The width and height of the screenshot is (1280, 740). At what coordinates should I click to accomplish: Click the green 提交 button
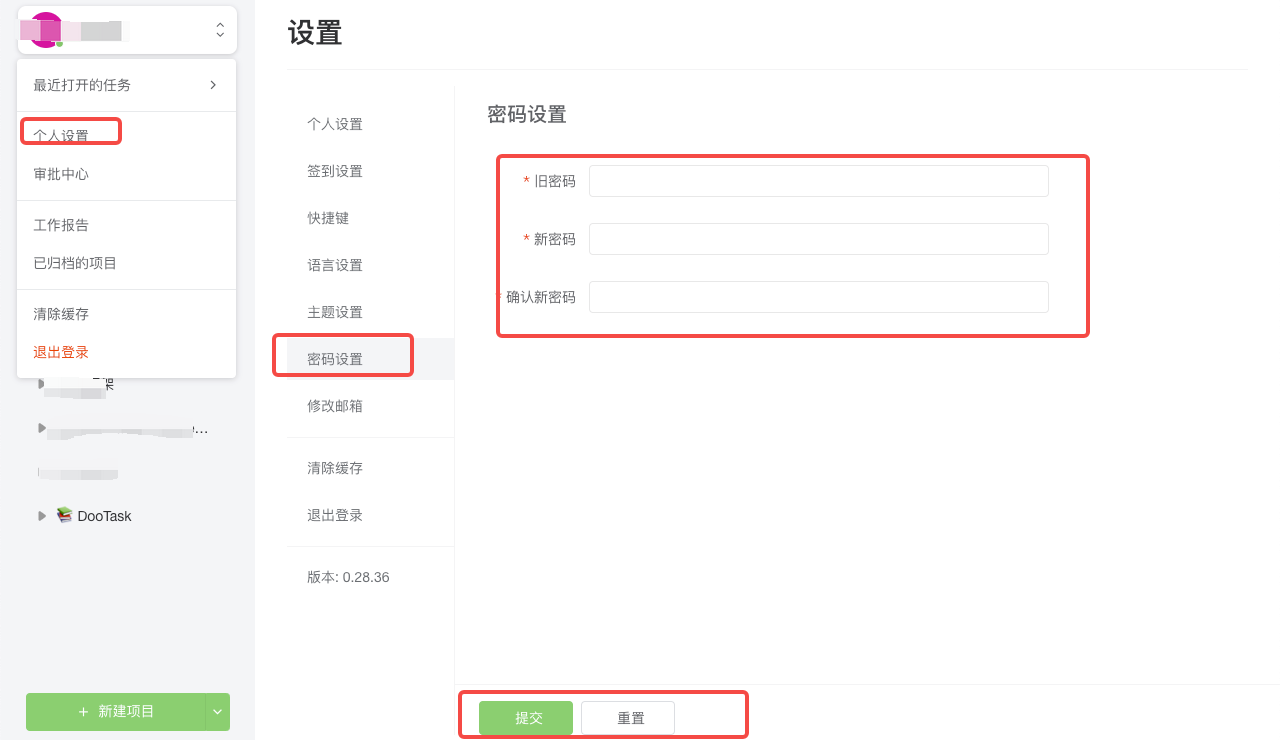(525, 717)
